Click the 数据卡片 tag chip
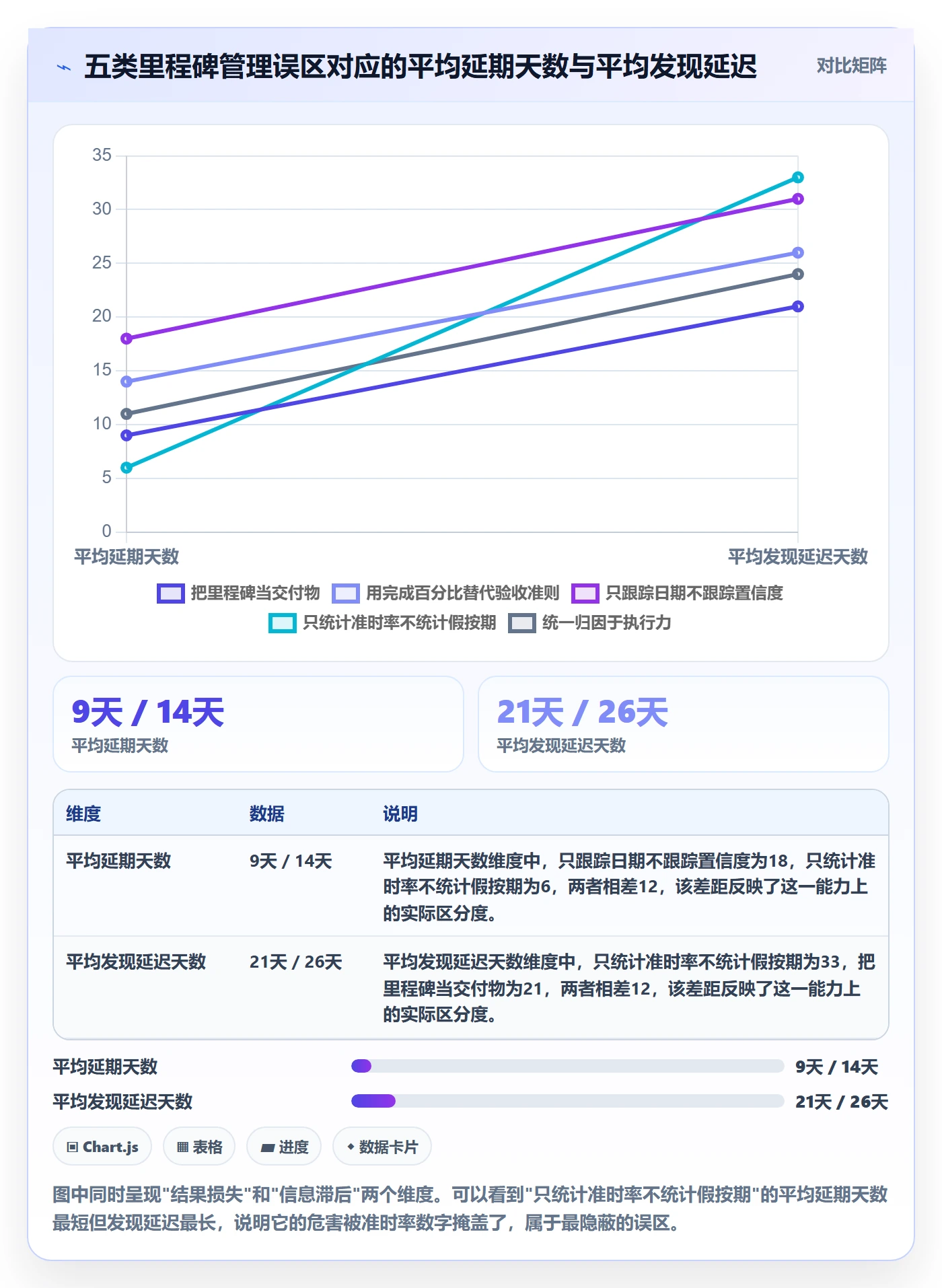 pyautogui.click(x=382, y=1147)
